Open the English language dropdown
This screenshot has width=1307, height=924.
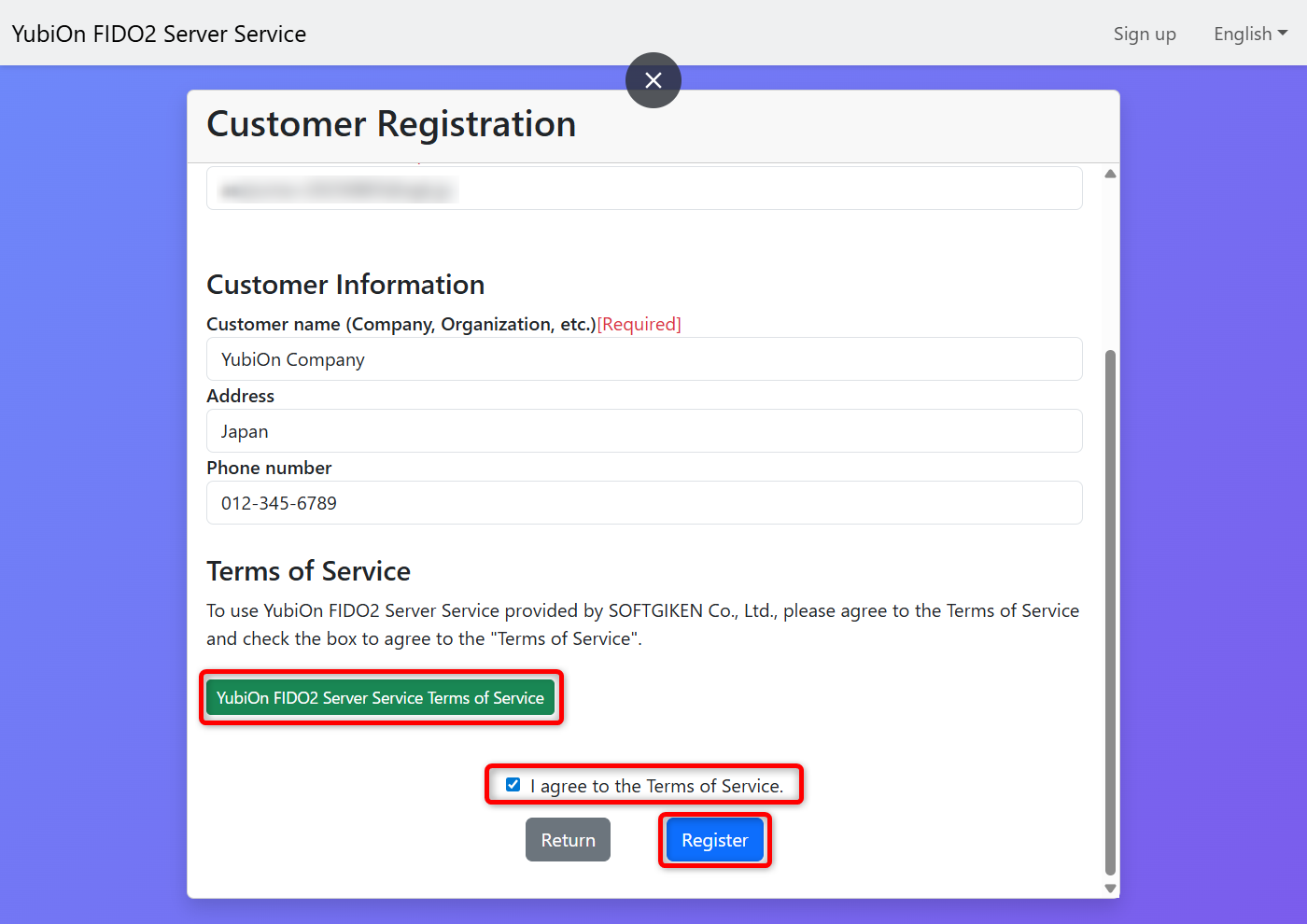1250,34
